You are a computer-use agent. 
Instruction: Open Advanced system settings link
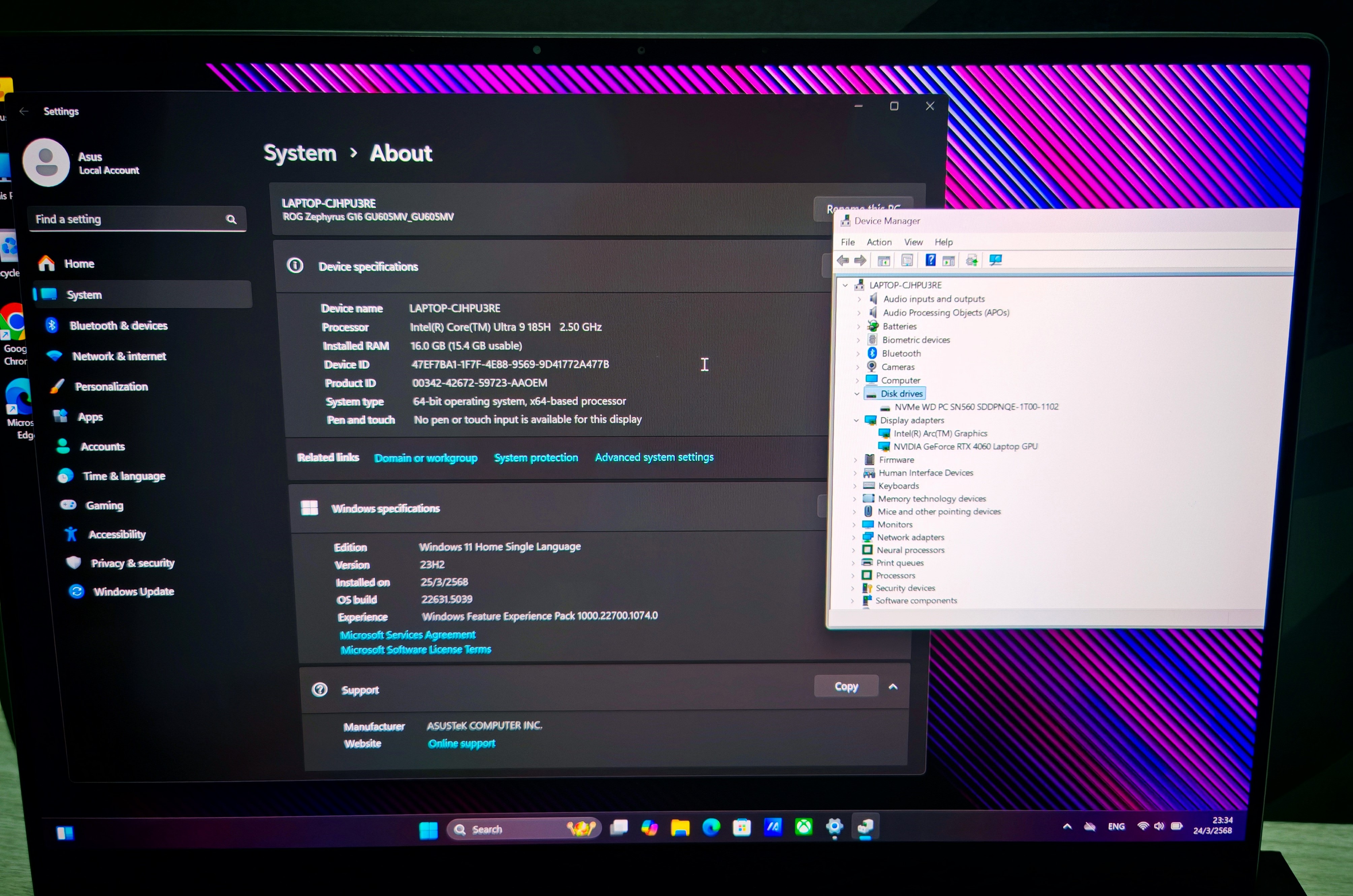pyautogui.click(x=654, y=457)
